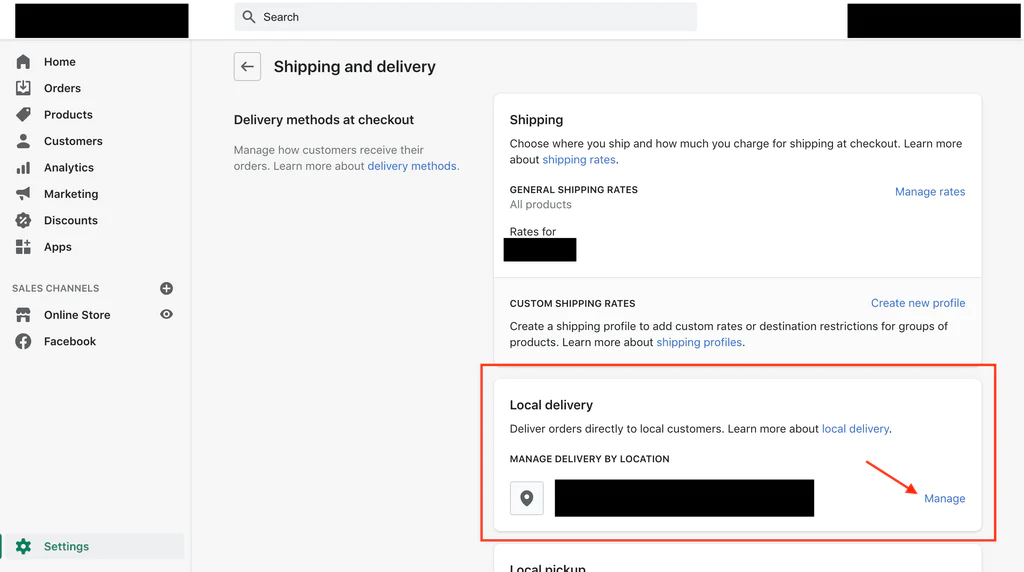Click Manage rates link
The height and width of the screenshot is (572, 1024).
pos(929,191)
